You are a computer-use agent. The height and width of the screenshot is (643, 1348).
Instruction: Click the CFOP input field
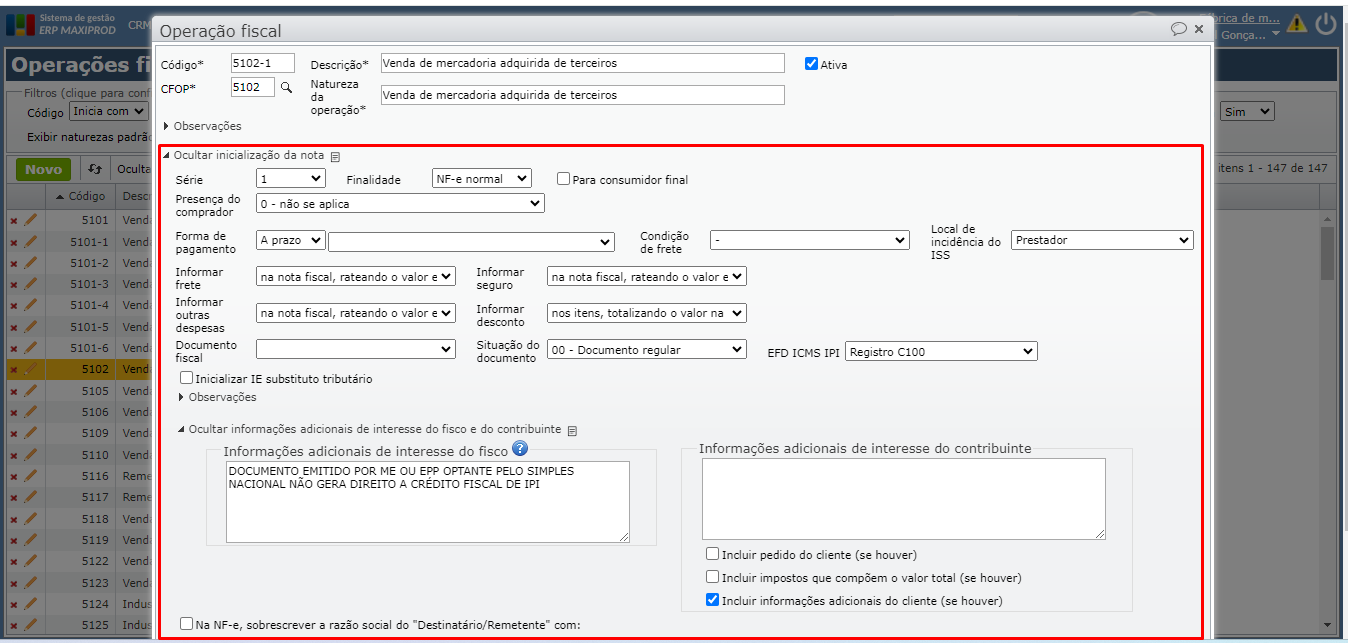point(253,87)
